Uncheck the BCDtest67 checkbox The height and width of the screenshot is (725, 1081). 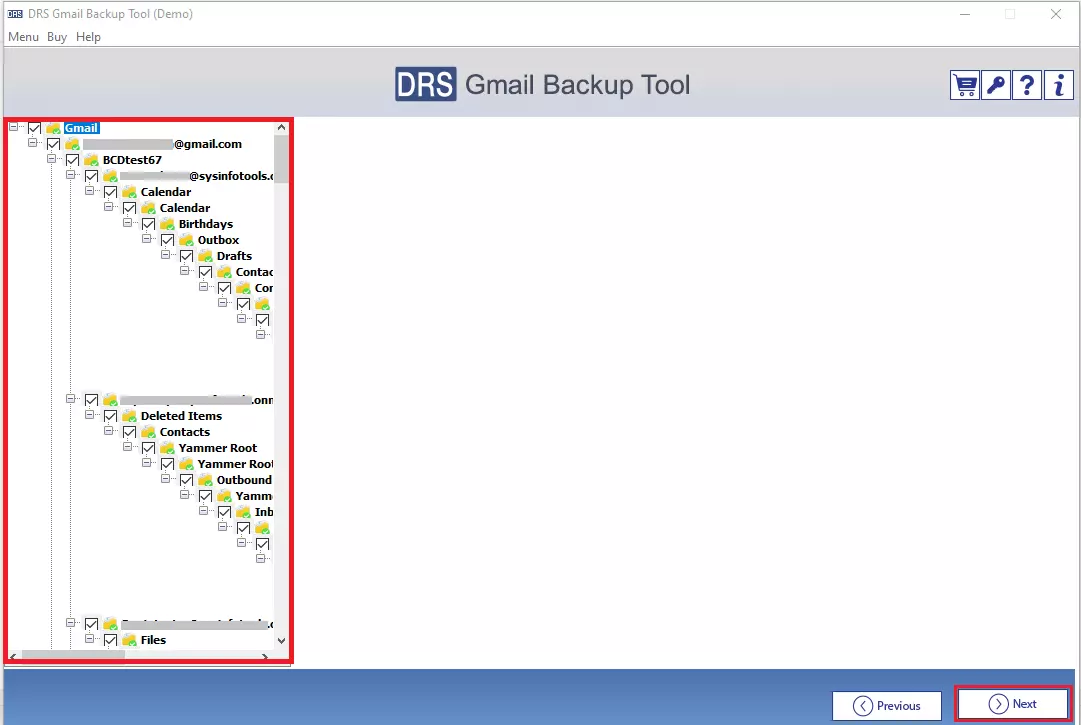[72, 160]
